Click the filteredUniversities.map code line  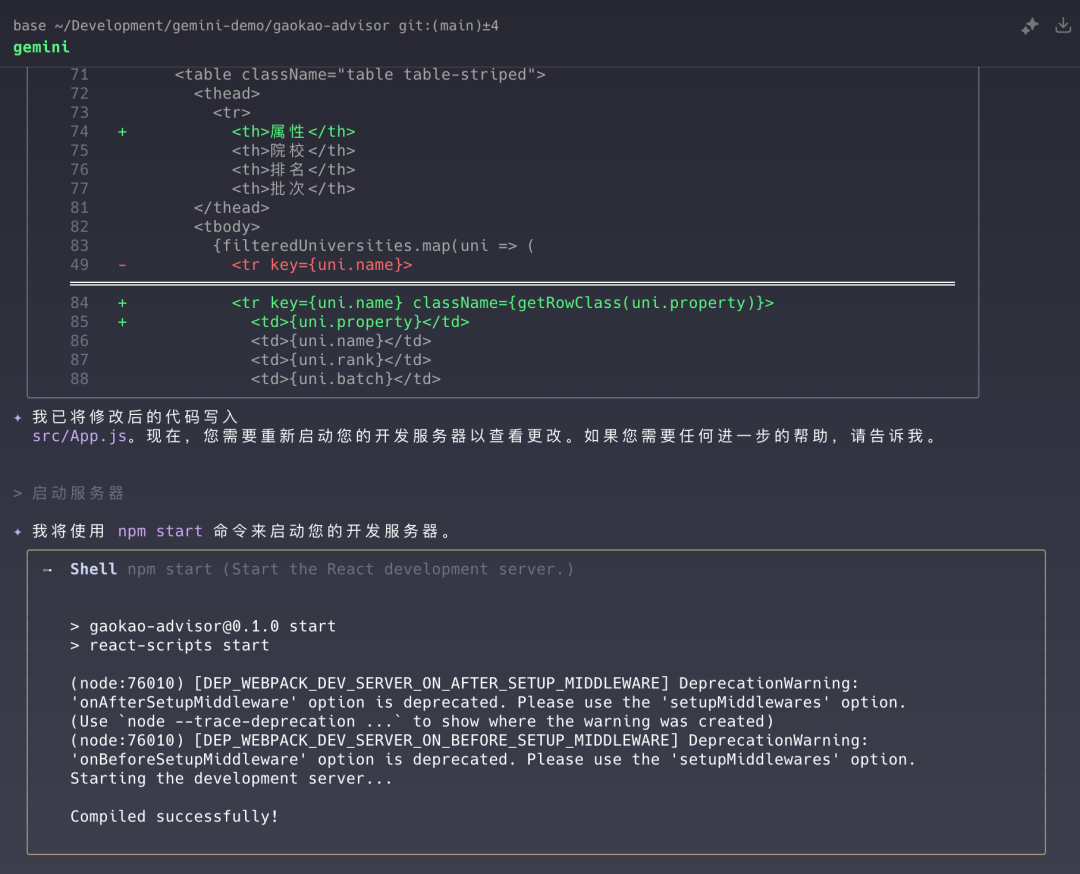click(x=374, y=246)
